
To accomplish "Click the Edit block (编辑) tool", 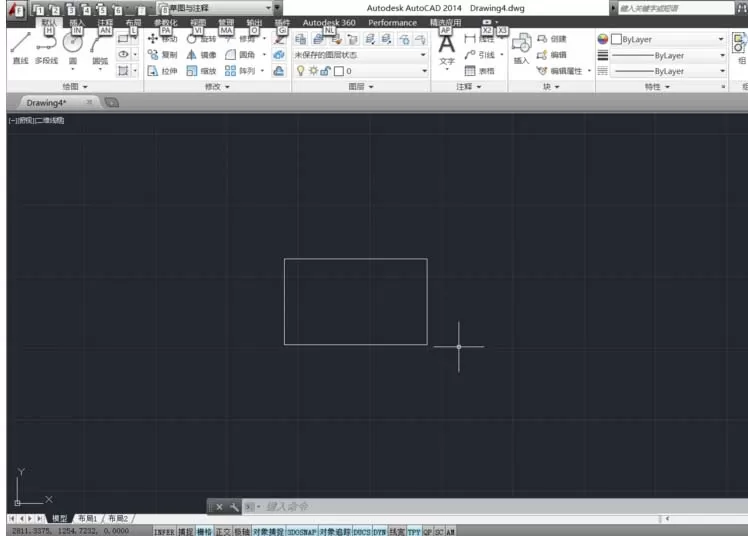I will (x=552, y=55).
